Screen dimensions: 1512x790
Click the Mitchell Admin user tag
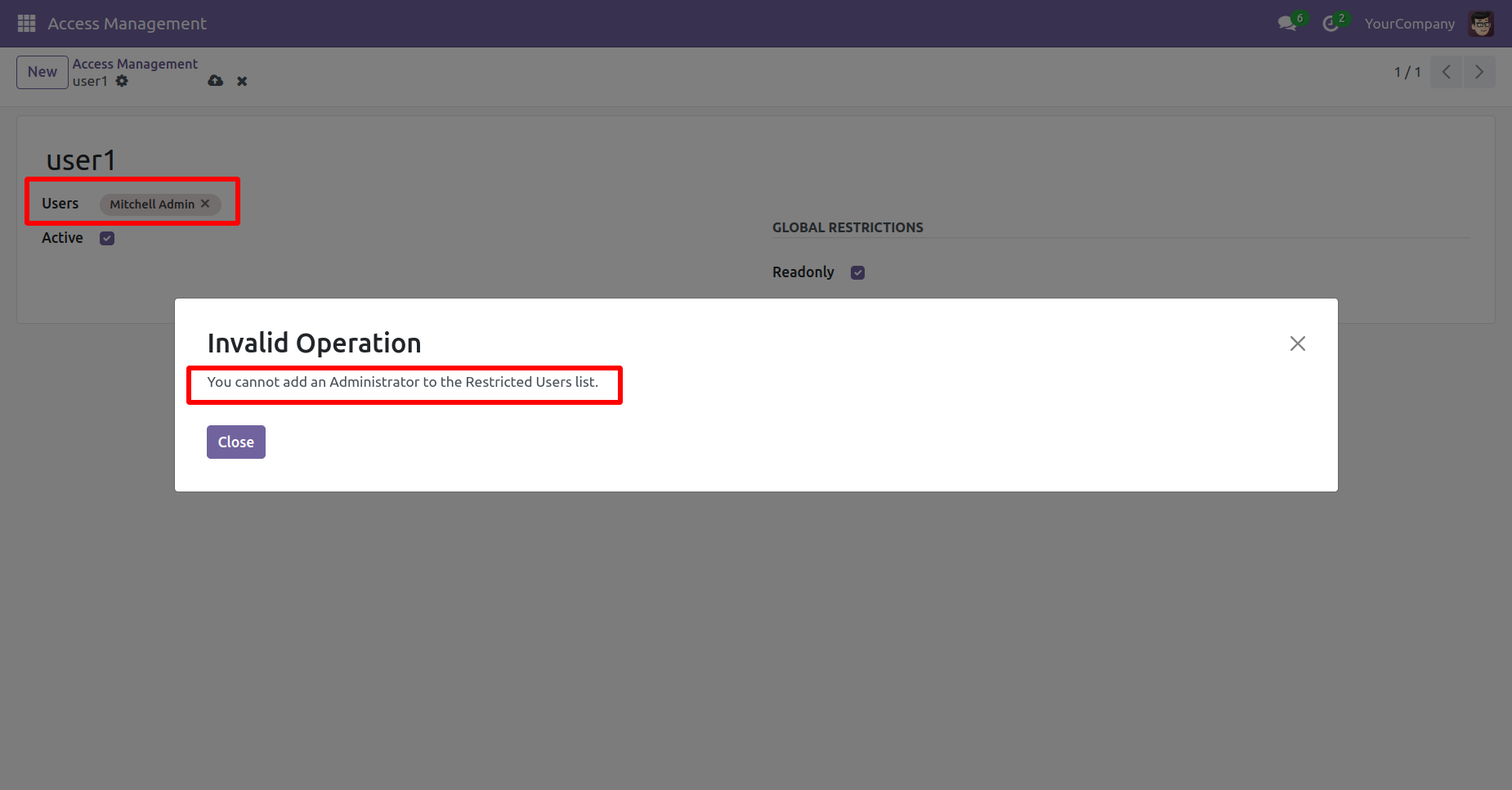[x=160, y=204]
